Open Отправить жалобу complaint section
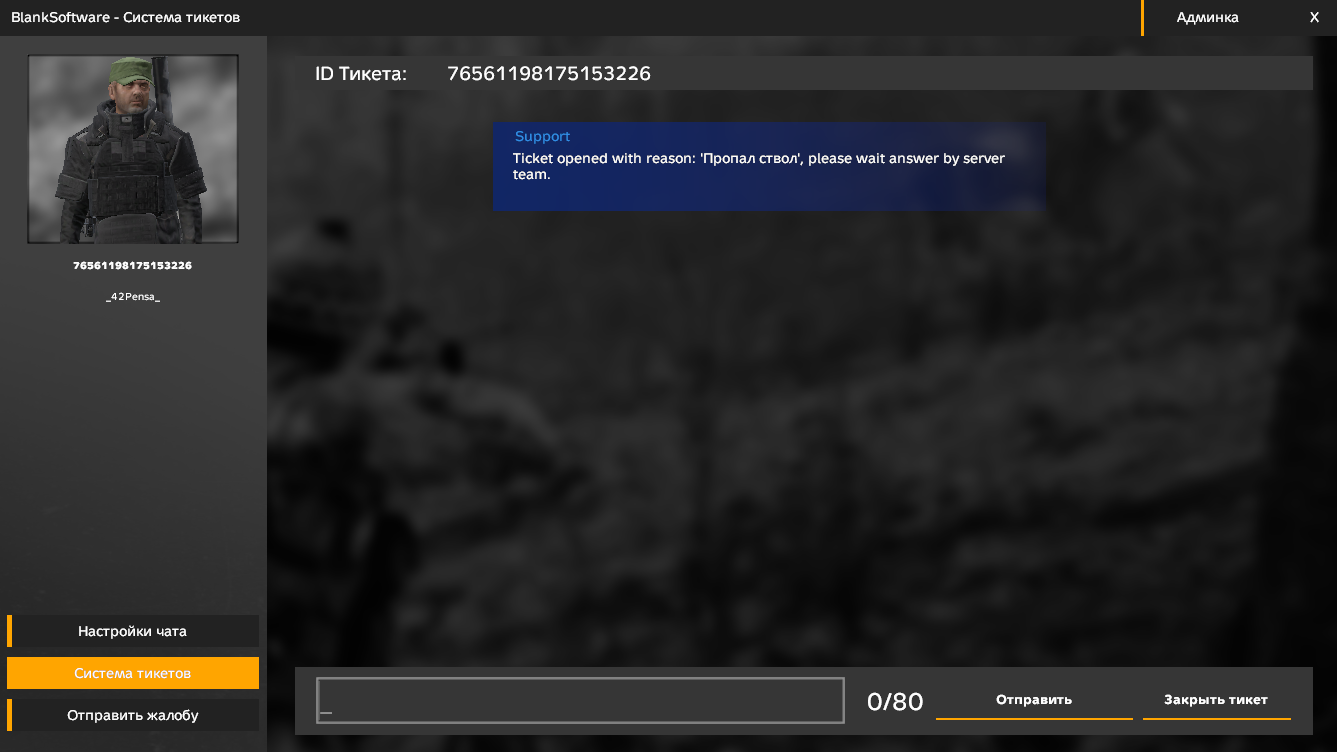This screenshot has width=1337, height=752. click(x=133, y=715)
